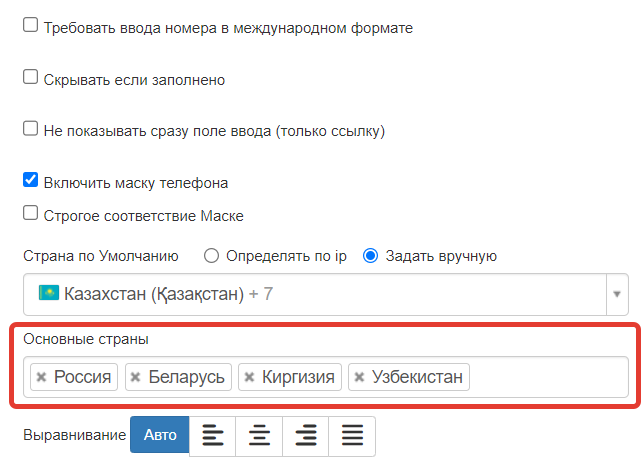This screenshot has height=463, width=644.
Task: Select 'Определять по ip' radio button
Action: click(x=211, y=256)
